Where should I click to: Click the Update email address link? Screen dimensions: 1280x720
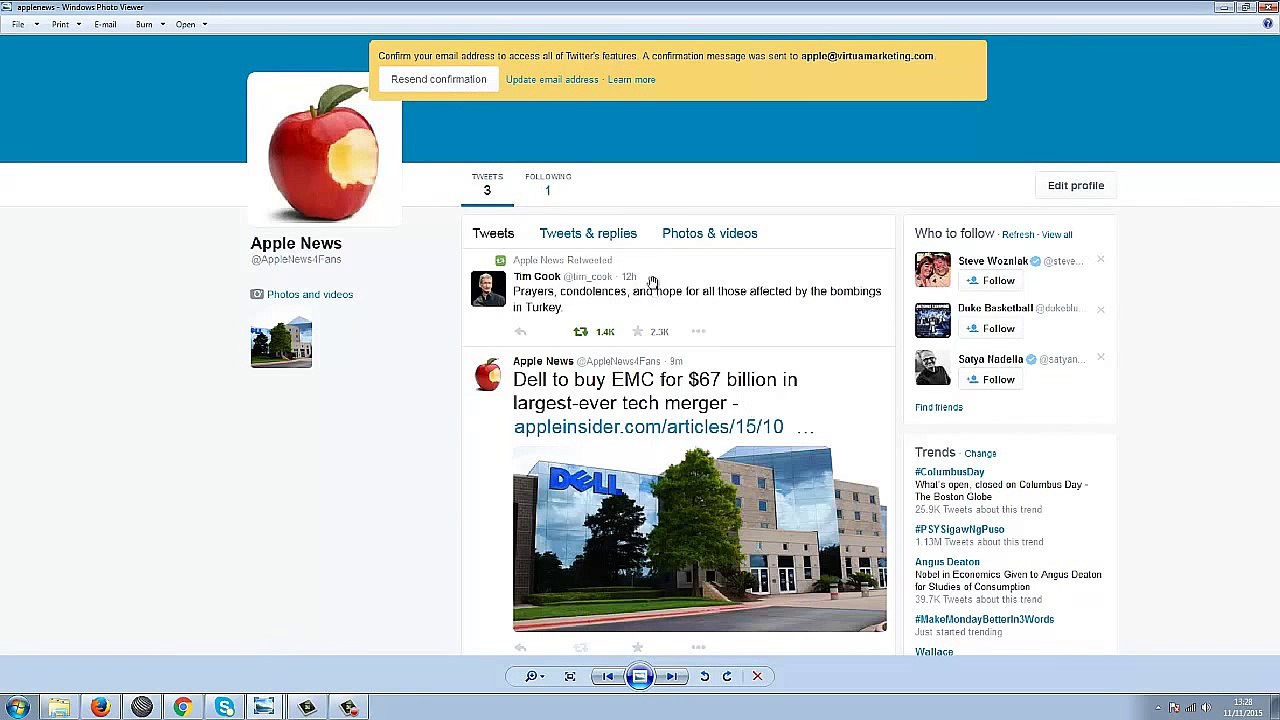point(552,80)
